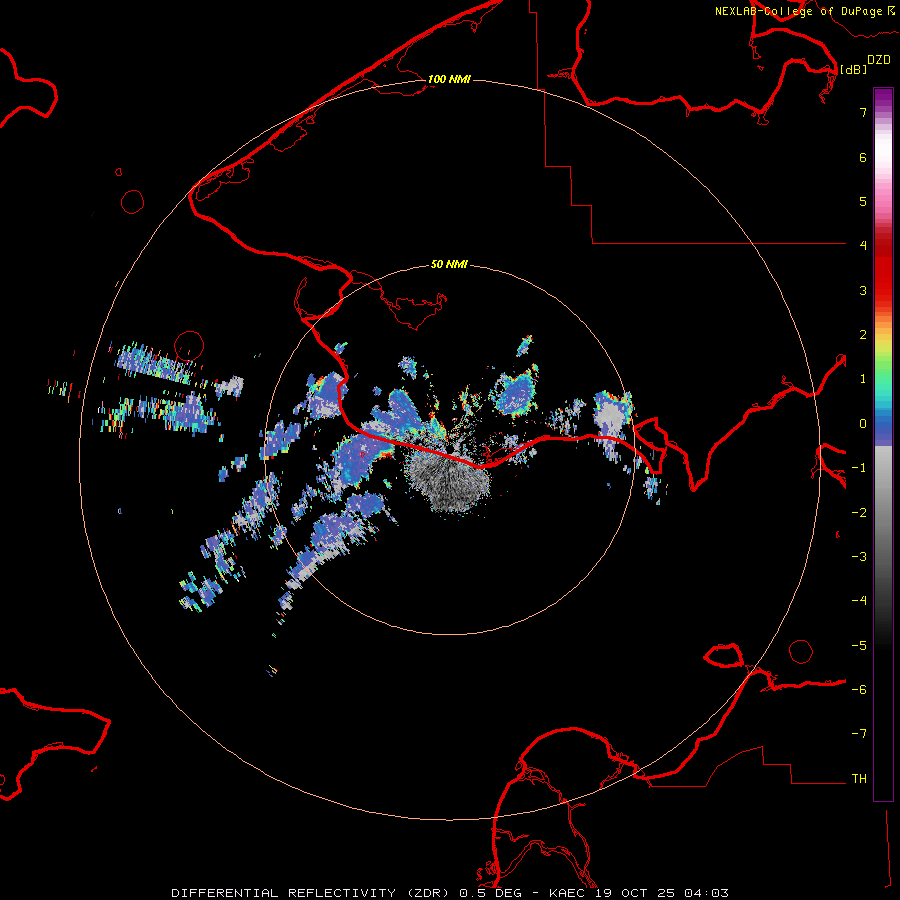Pick the "-7" value on the color scale
Image resolution: width=900 pixels, height=900 pixels.
pos(859,734)
